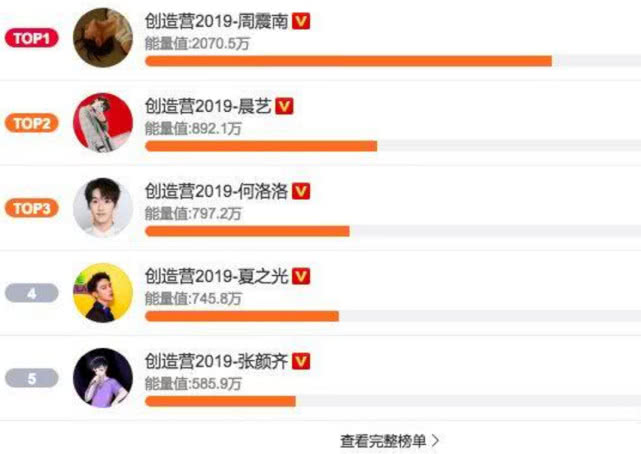This screenshot has height=454, width=641.
Task: Select the rank 4 badge
Action: point(31,293)
